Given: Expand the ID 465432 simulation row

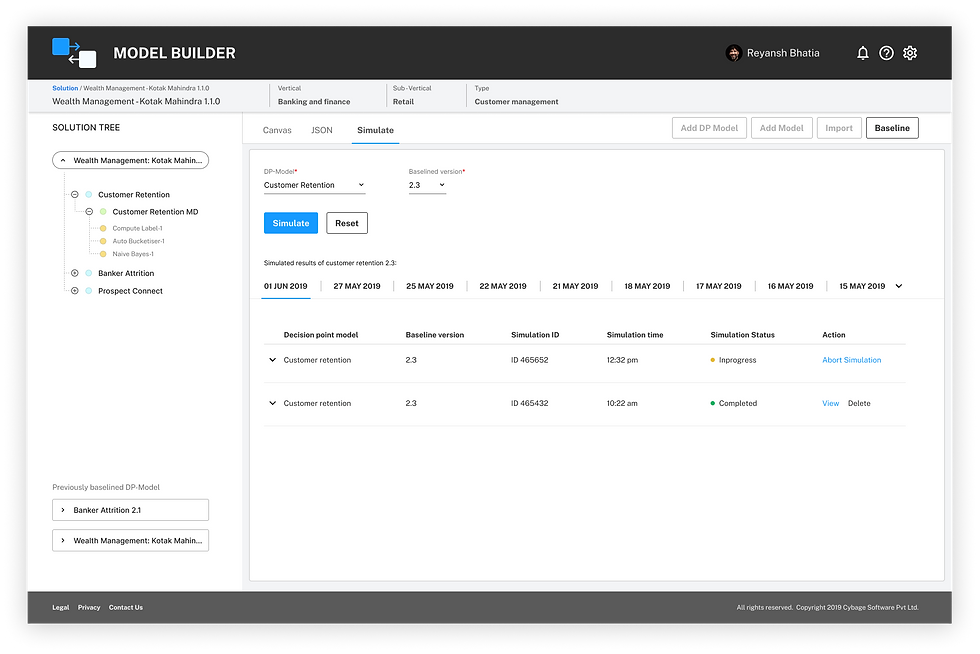Looking at the screenshot, I should point(272,403).
